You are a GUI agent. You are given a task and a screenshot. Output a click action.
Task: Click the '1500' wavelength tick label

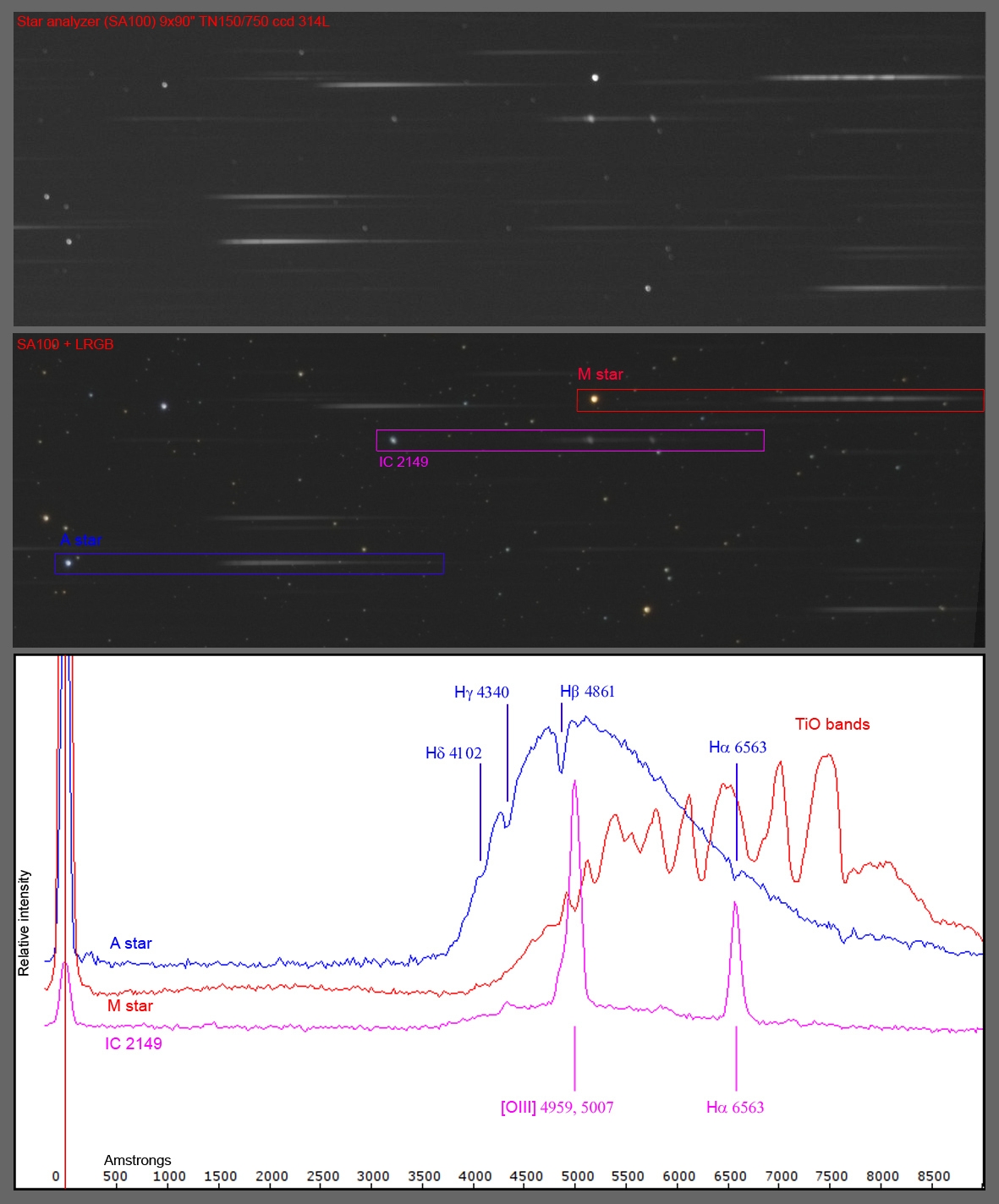tap(221, 1176)
